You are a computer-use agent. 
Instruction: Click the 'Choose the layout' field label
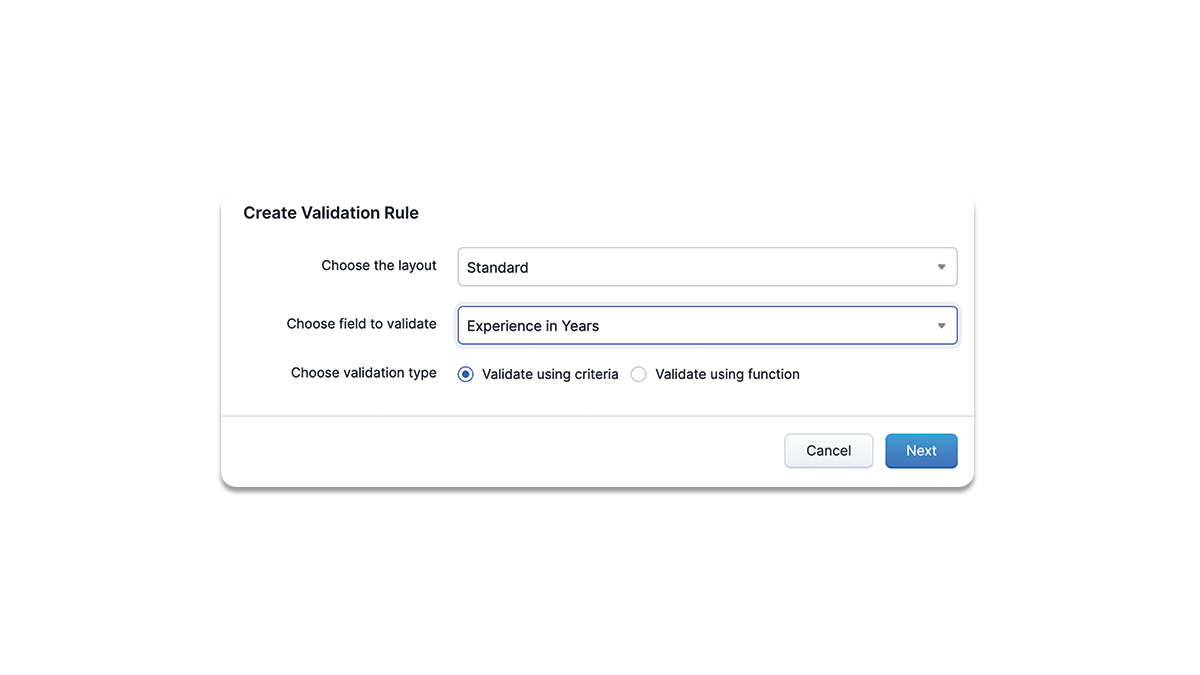coord(379,266)
